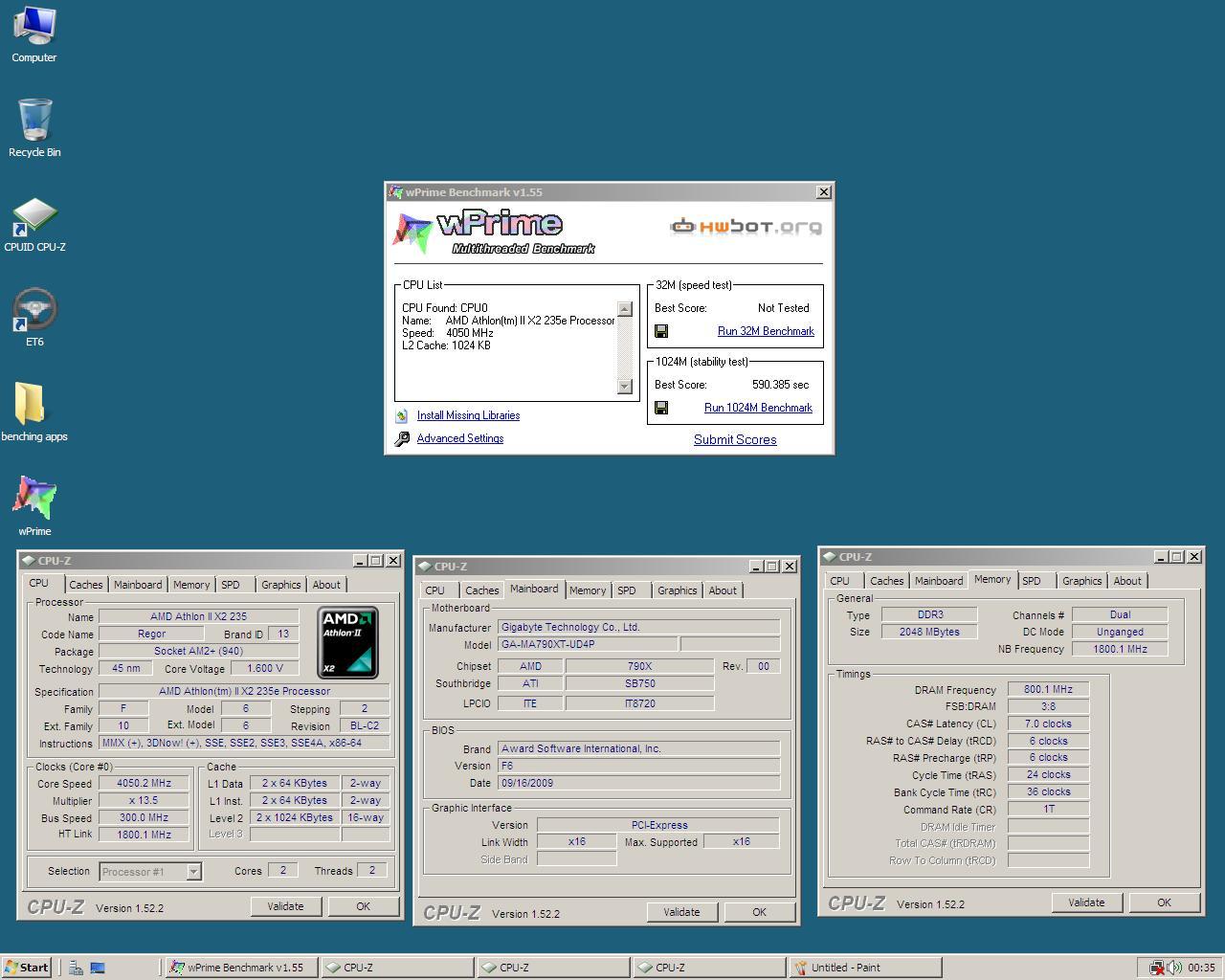This screenshot has width=1225, height=980.
Task: Run the 1024M Benchmark
Action: pos(758,408)
